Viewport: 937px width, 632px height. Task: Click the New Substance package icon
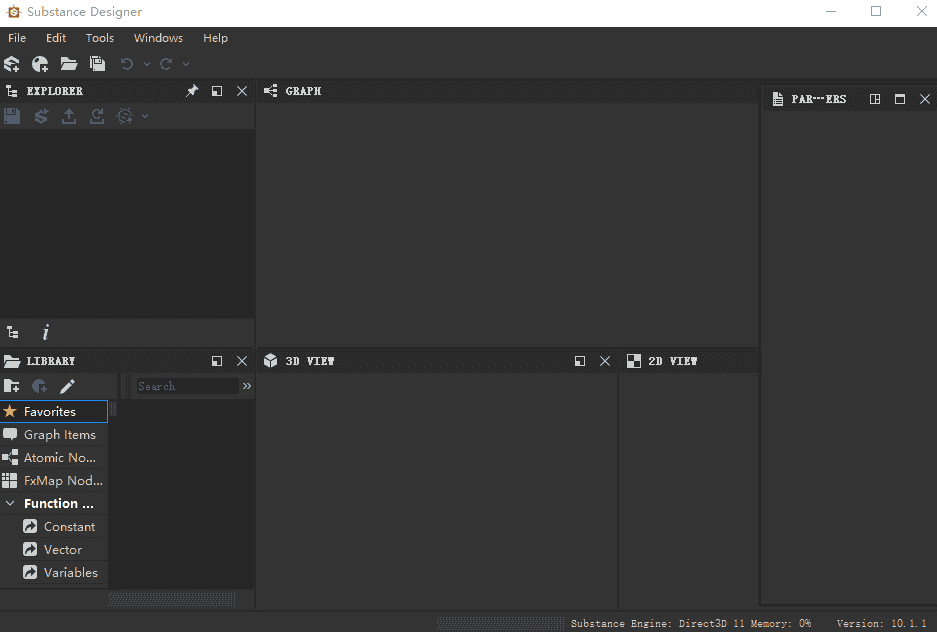(x=12, y=64)
